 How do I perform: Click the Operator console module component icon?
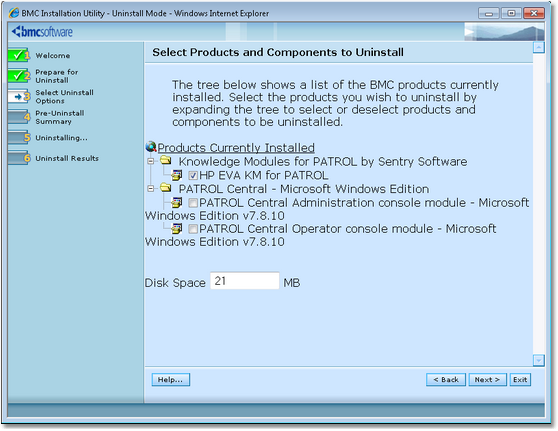(x=177, y=228)
